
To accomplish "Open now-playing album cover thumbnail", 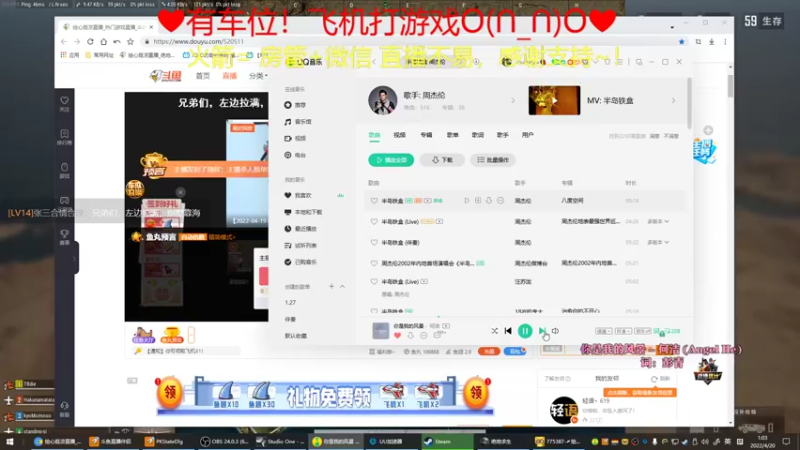I will point(381,331).
